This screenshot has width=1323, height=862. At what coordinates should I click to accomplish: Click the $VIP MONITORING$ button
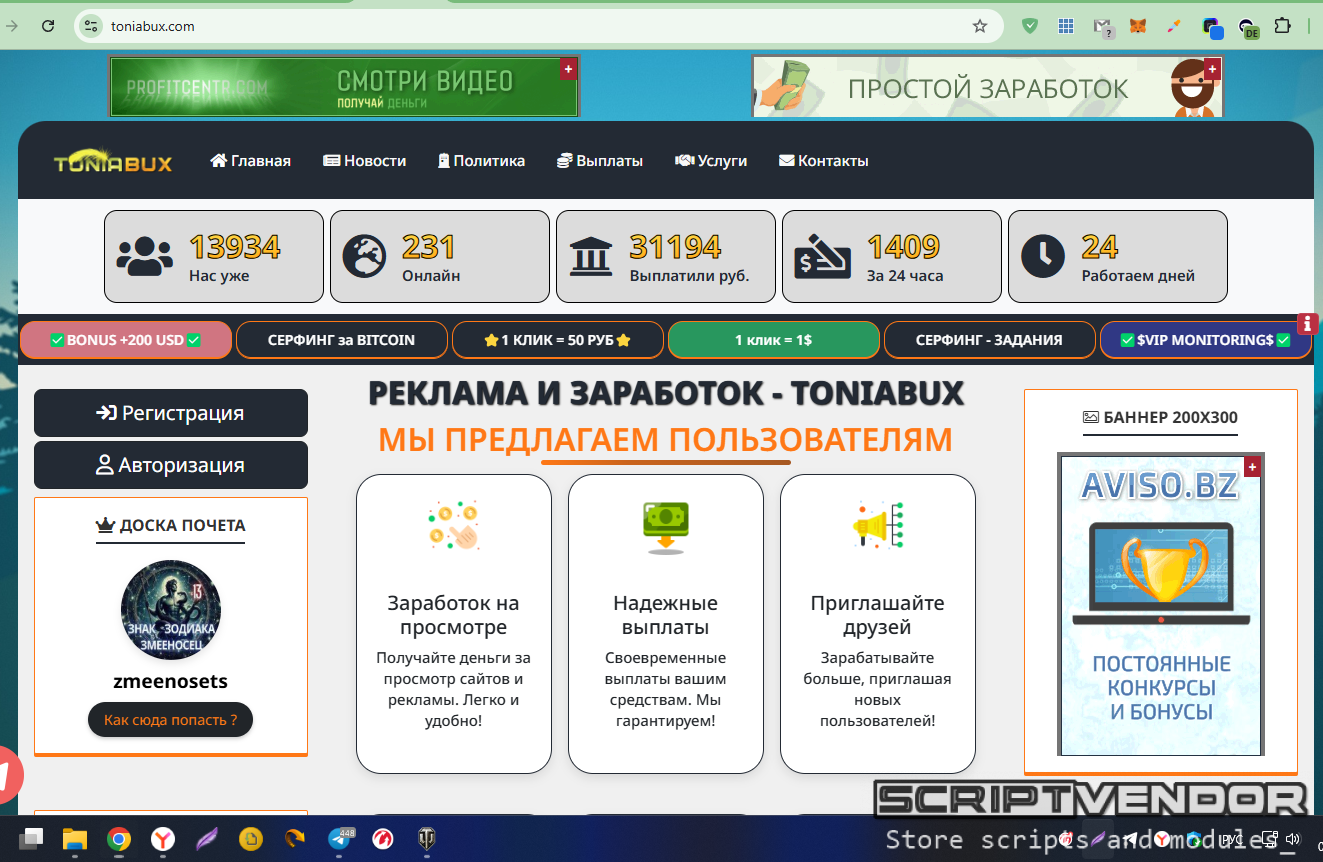tap(1205, 340)
